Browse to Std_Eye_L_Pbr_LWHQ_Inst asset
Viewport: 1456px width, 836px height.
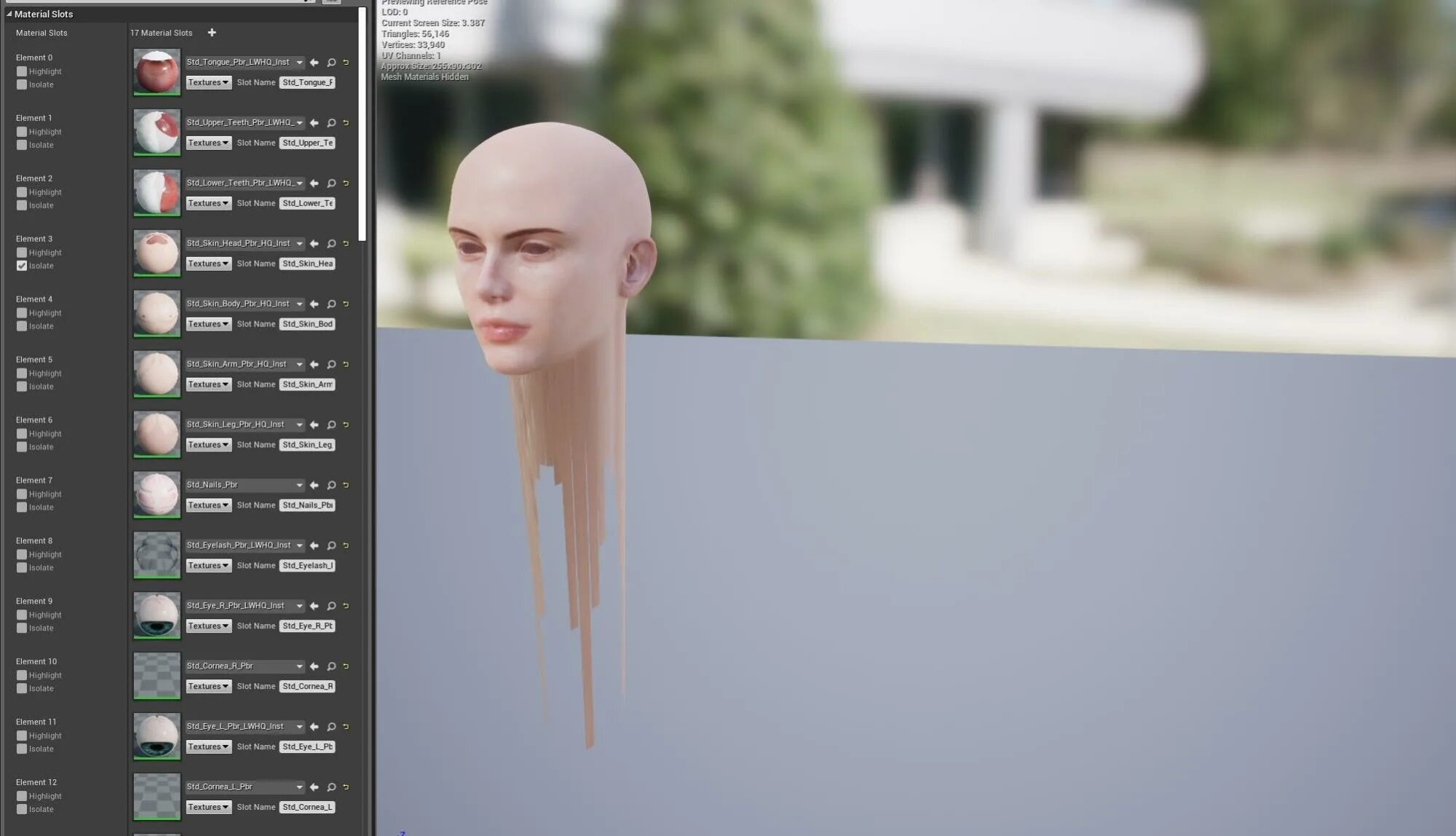click(331, 727)
